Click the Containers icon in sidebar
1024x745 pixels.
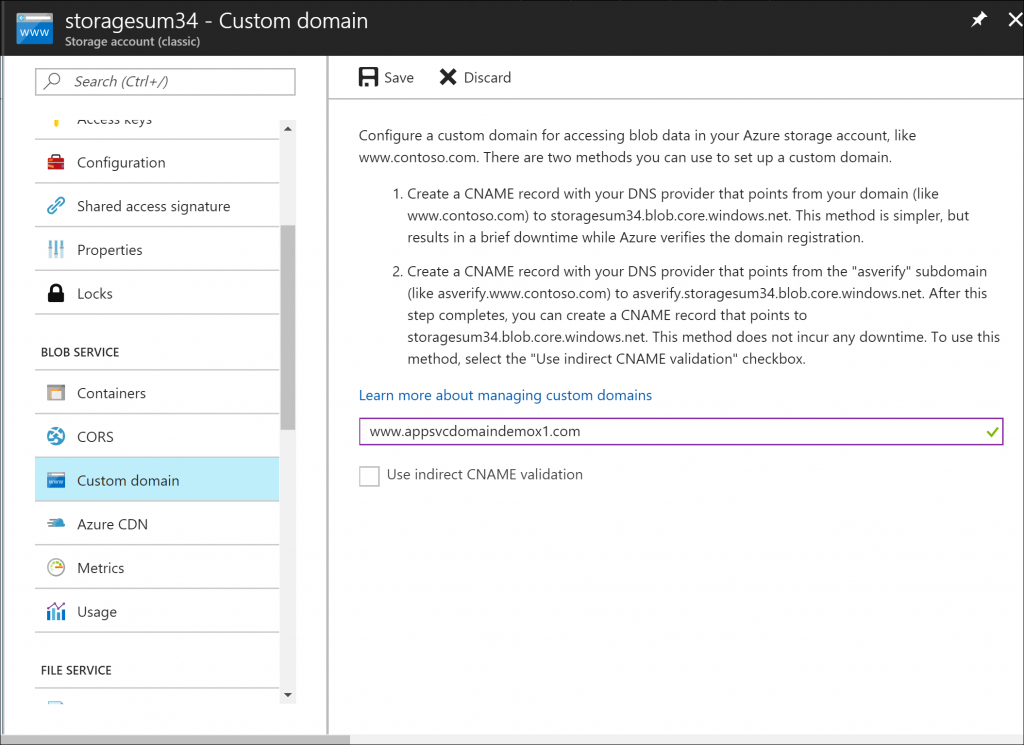pyautogui.click(x=56, y=393)
